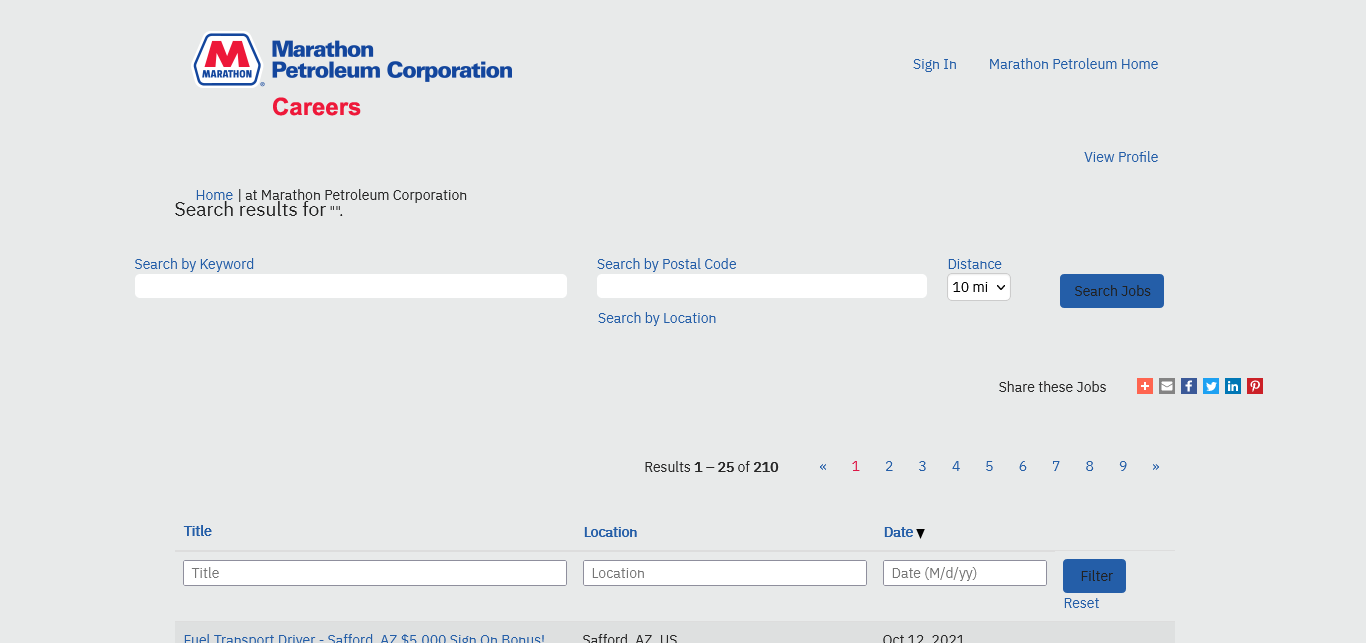Reset the table filters
1366x643 pixels.
coord(1081,603)
